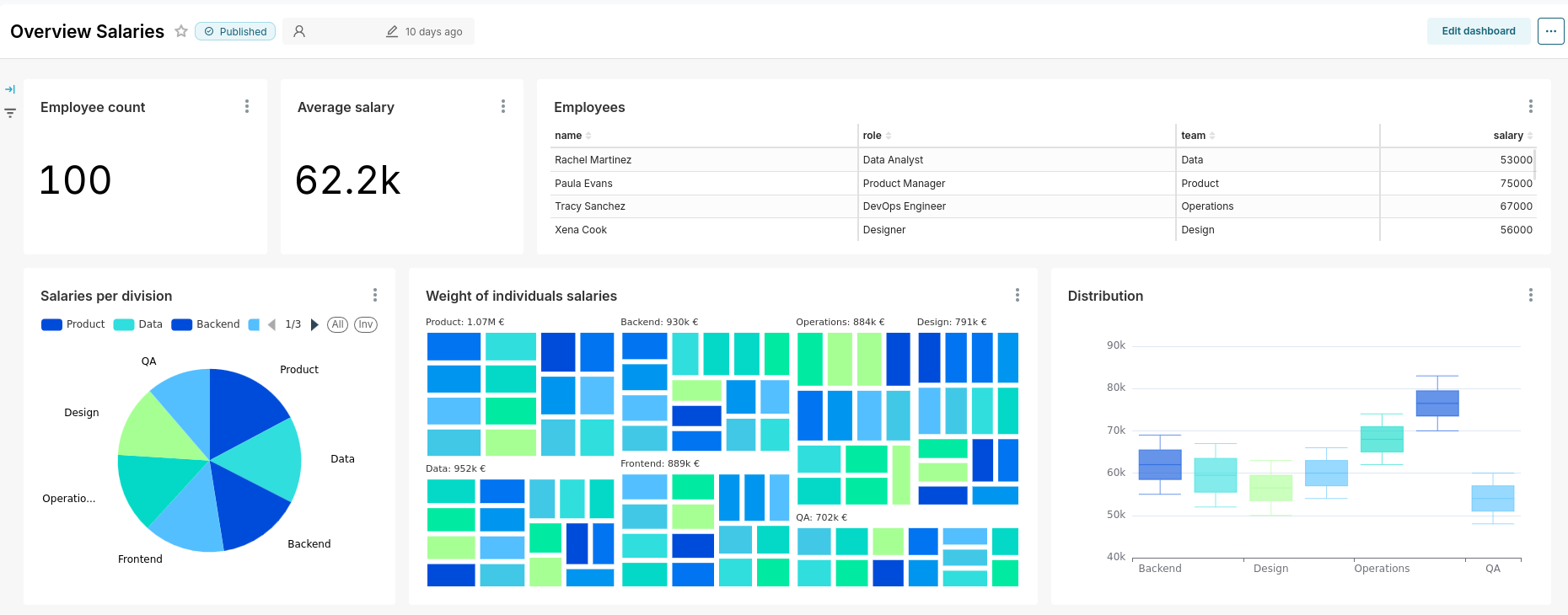Click the Edit dashboard button
Viewport: 1568px width, 615px height.
tap(1478, 31)
